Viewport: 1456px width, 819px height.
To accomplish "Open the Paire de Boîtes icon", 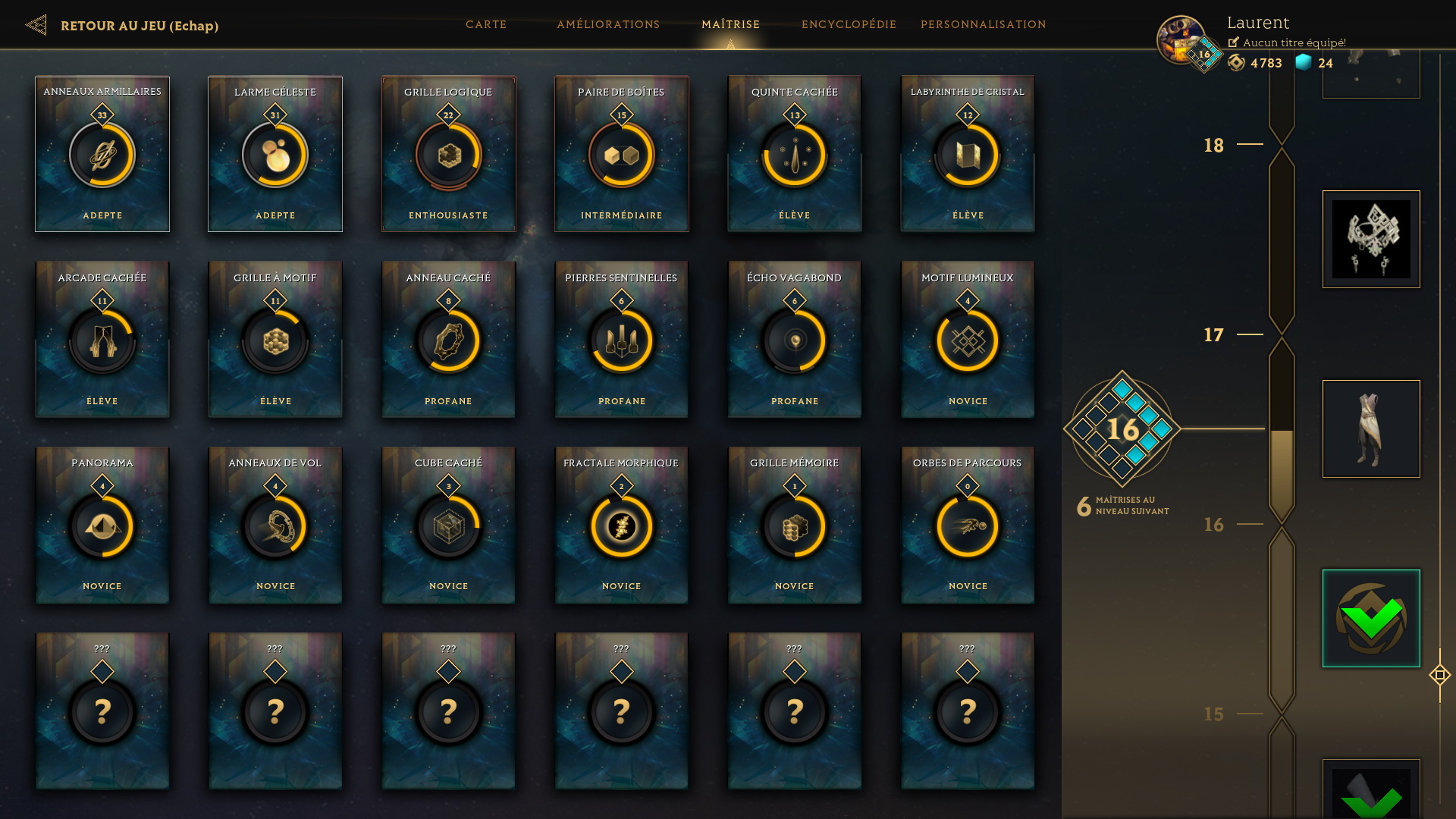I will point(622,155).
